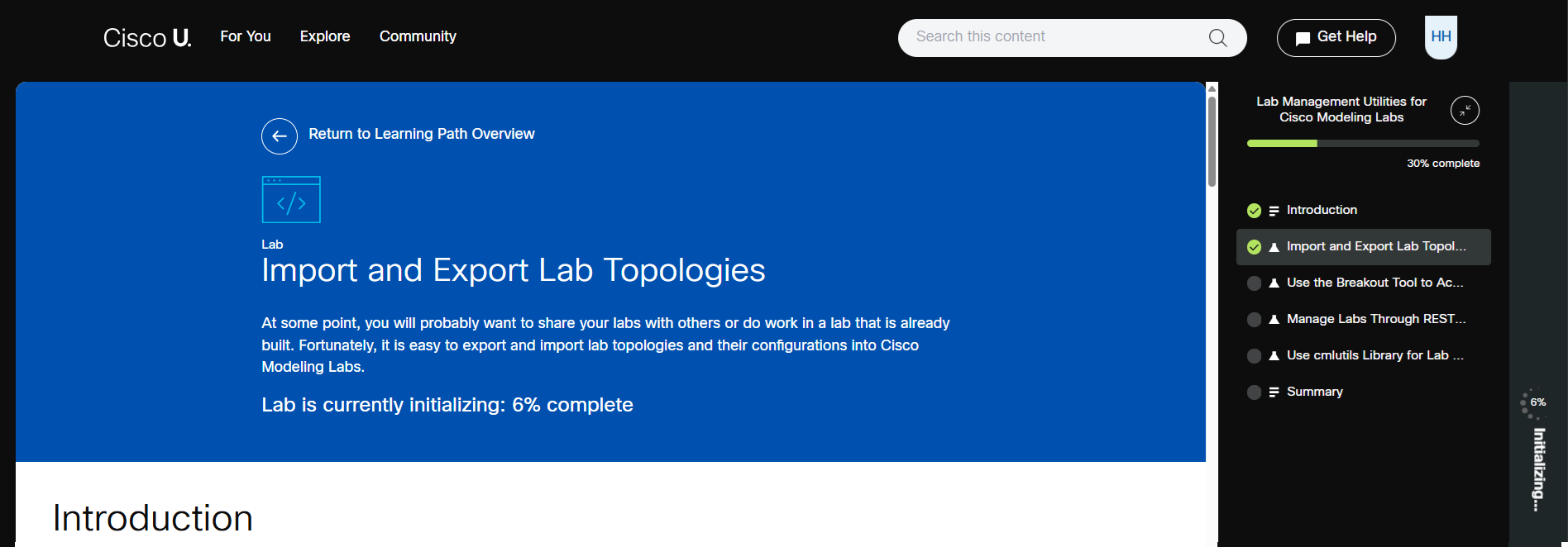Open the Introduction lesson

tap(1363, 211)
